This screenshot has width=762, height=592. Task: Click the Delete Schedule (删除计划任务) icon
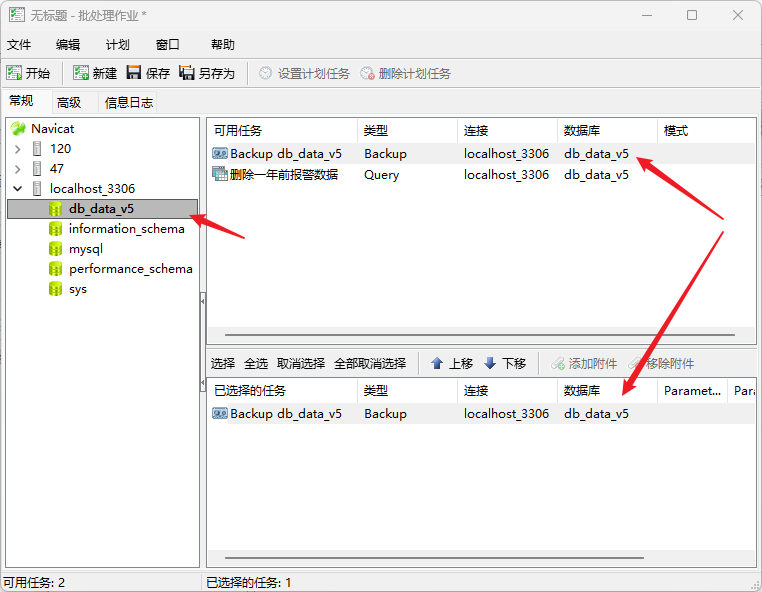pos(367,73)
